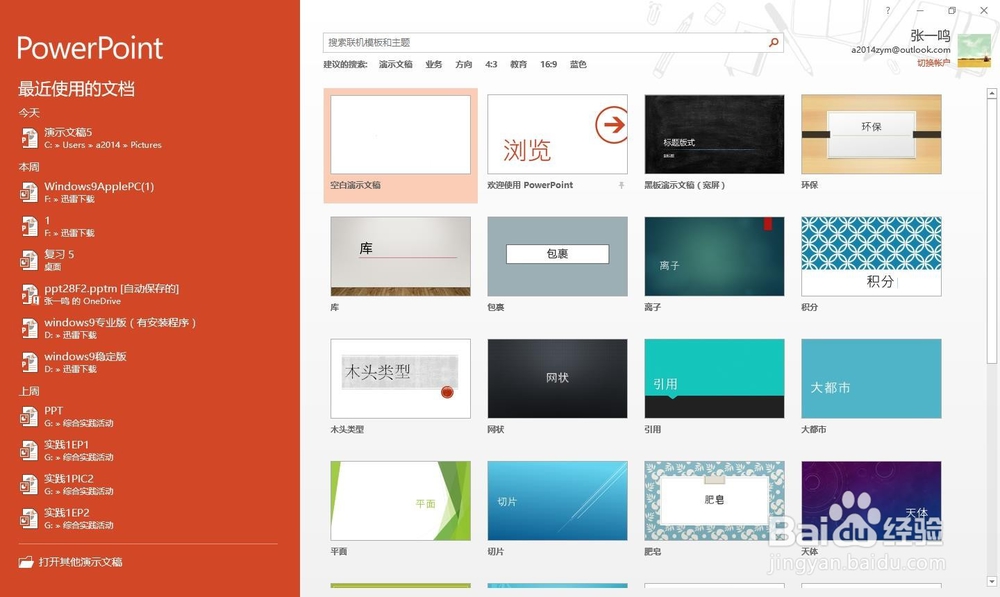The width and height of the screenshot is (1000, 597).
Task: Click the file icon of 实践1EP1
Action: coord(29,450)
